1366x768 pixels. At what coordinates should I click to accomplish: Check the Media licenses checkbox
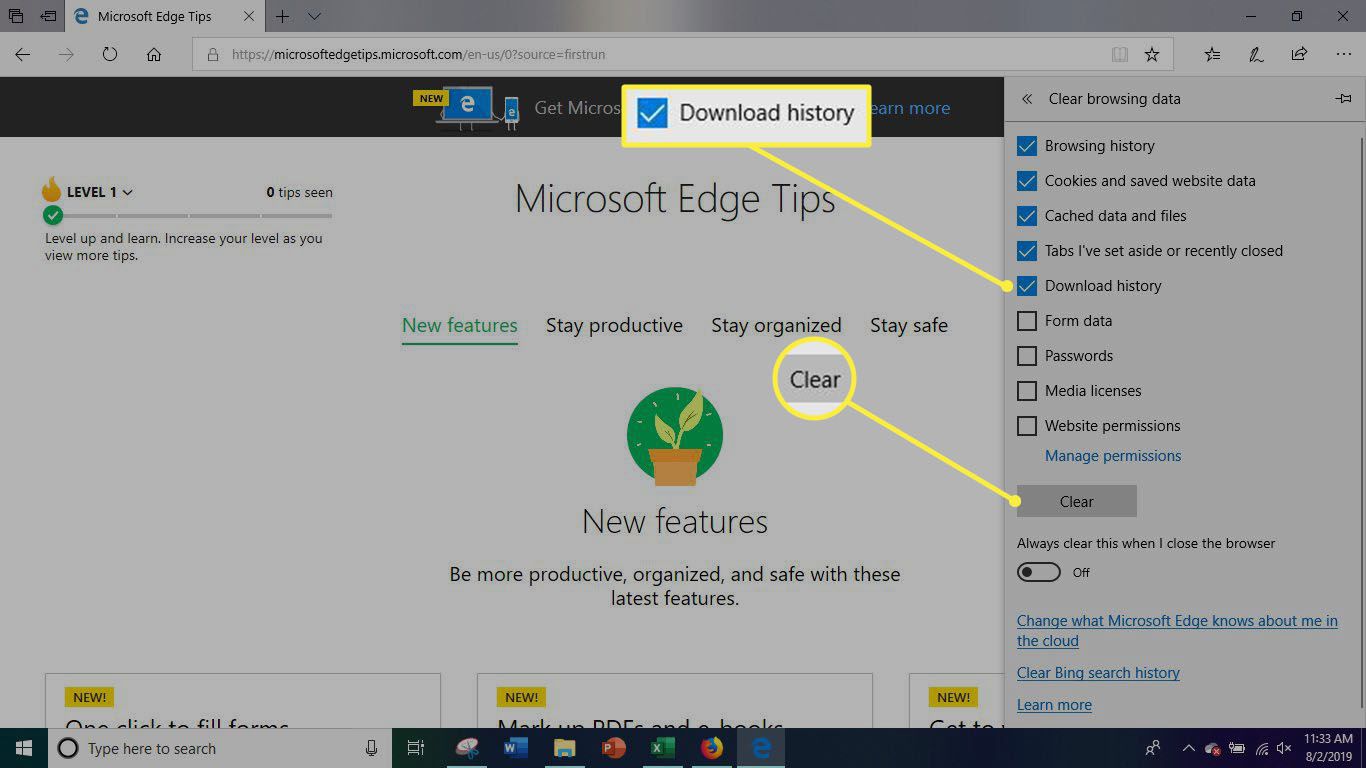(1027, 391)
